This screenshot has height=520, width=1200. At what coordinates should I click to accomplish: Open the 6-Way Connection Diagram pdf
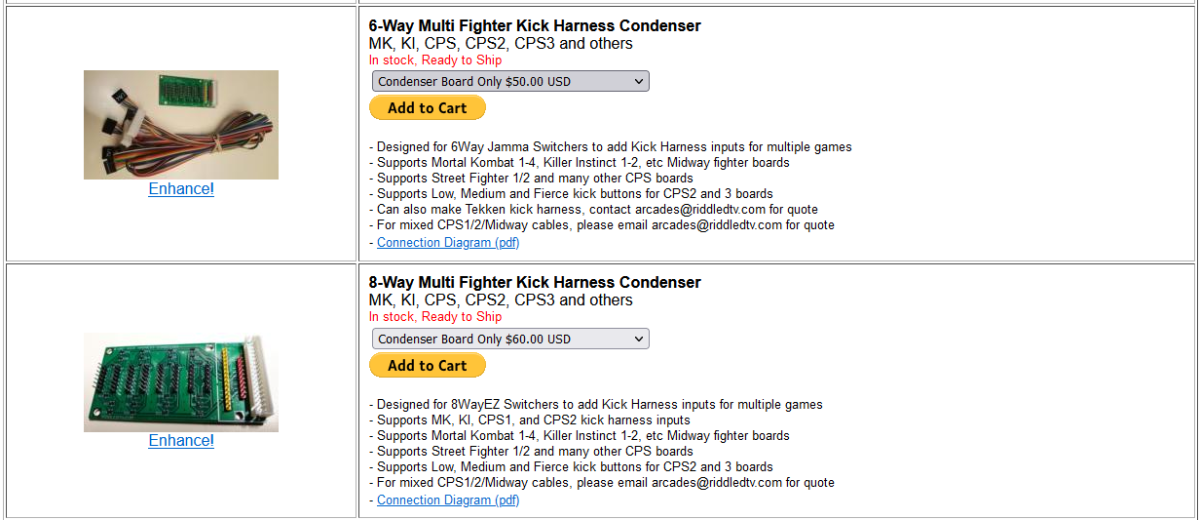point(448,243)
